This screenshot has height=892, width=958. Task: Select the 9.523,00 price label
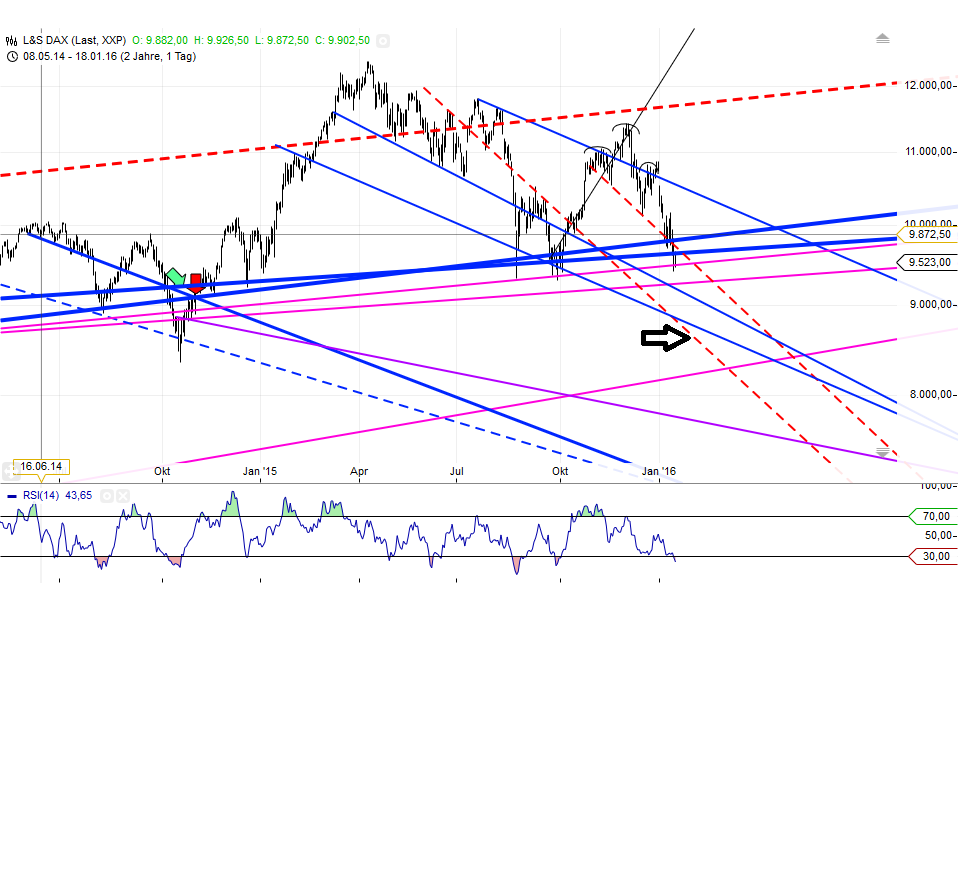point(929,263)
